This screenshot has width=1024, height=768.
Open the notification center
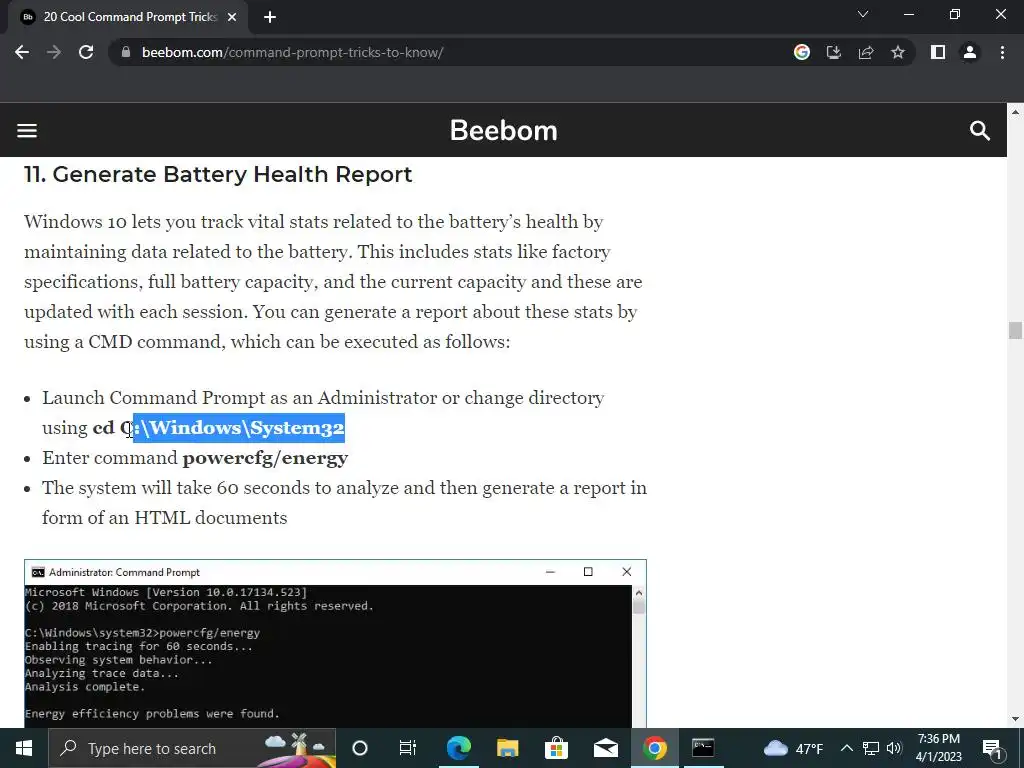tap(992, 748)
